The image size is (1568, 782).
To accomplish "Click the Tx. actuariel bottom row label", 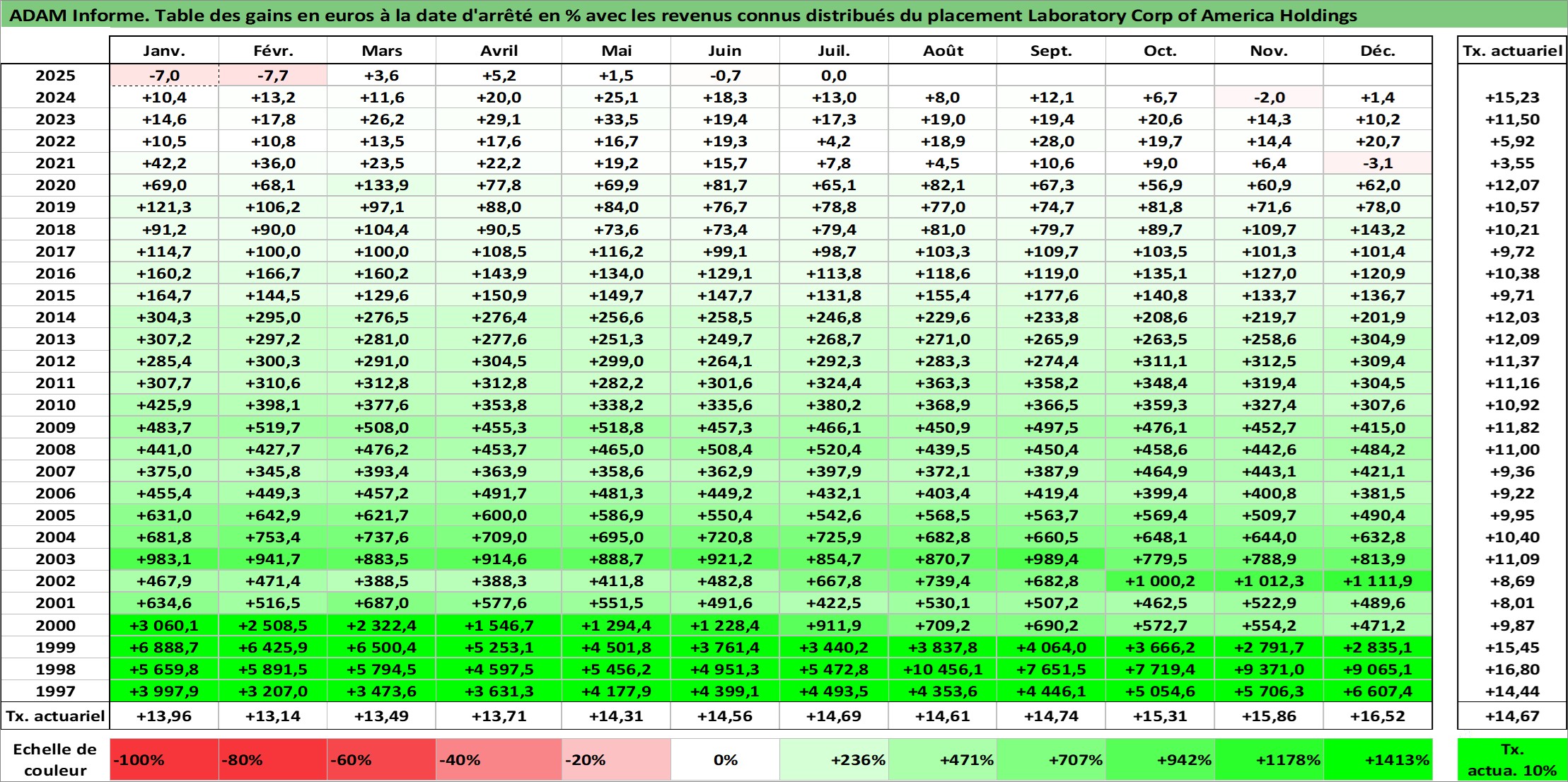I will coord(55,716).
